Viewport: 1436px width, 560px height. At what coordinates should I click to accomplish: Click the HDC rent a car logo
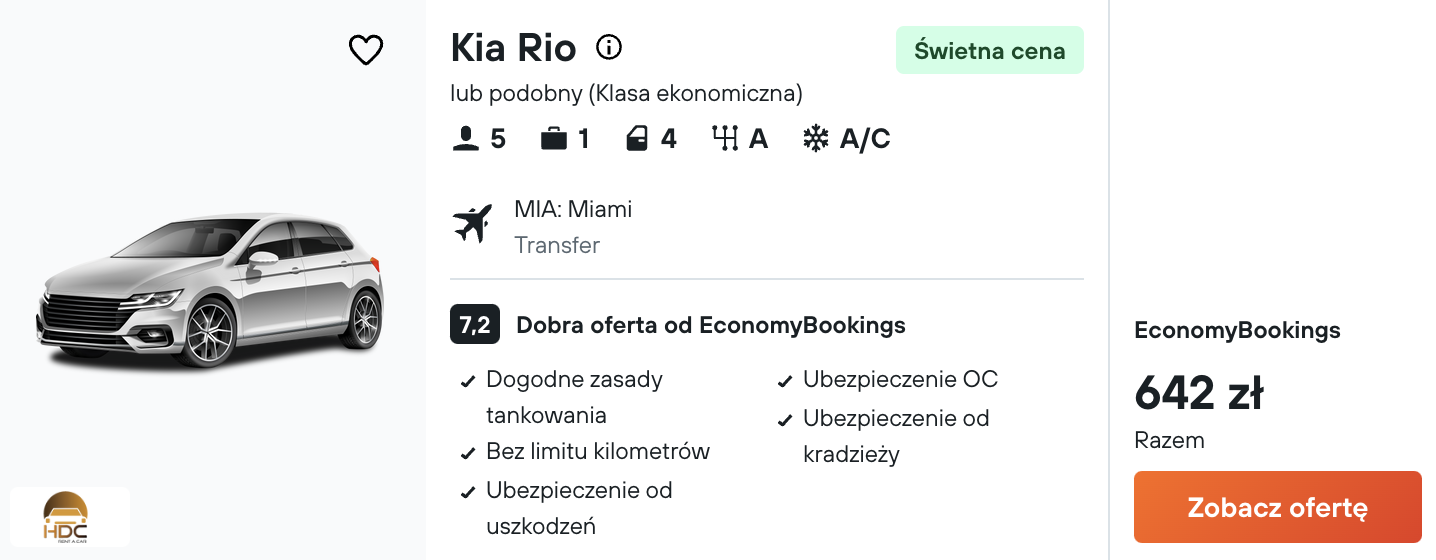[x=70, y=517]
